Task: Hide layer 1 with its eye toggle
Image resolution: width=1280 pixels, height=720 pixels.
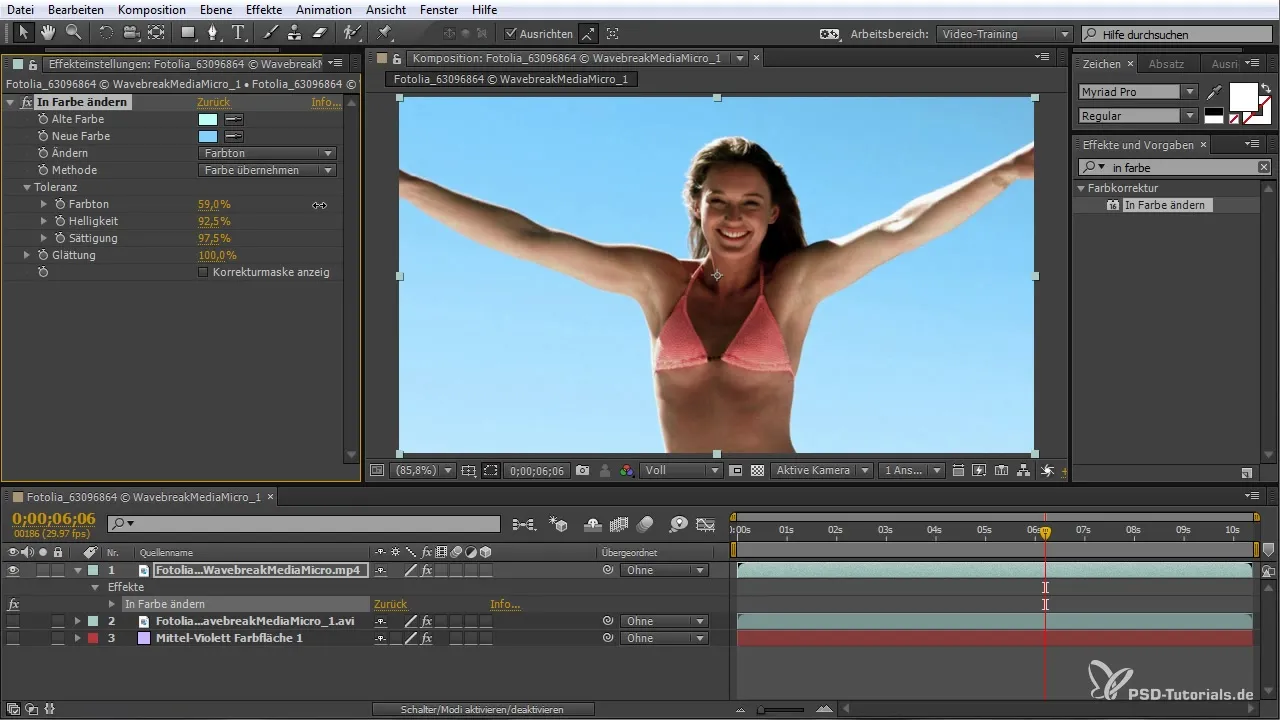Action: pos(13,570)
